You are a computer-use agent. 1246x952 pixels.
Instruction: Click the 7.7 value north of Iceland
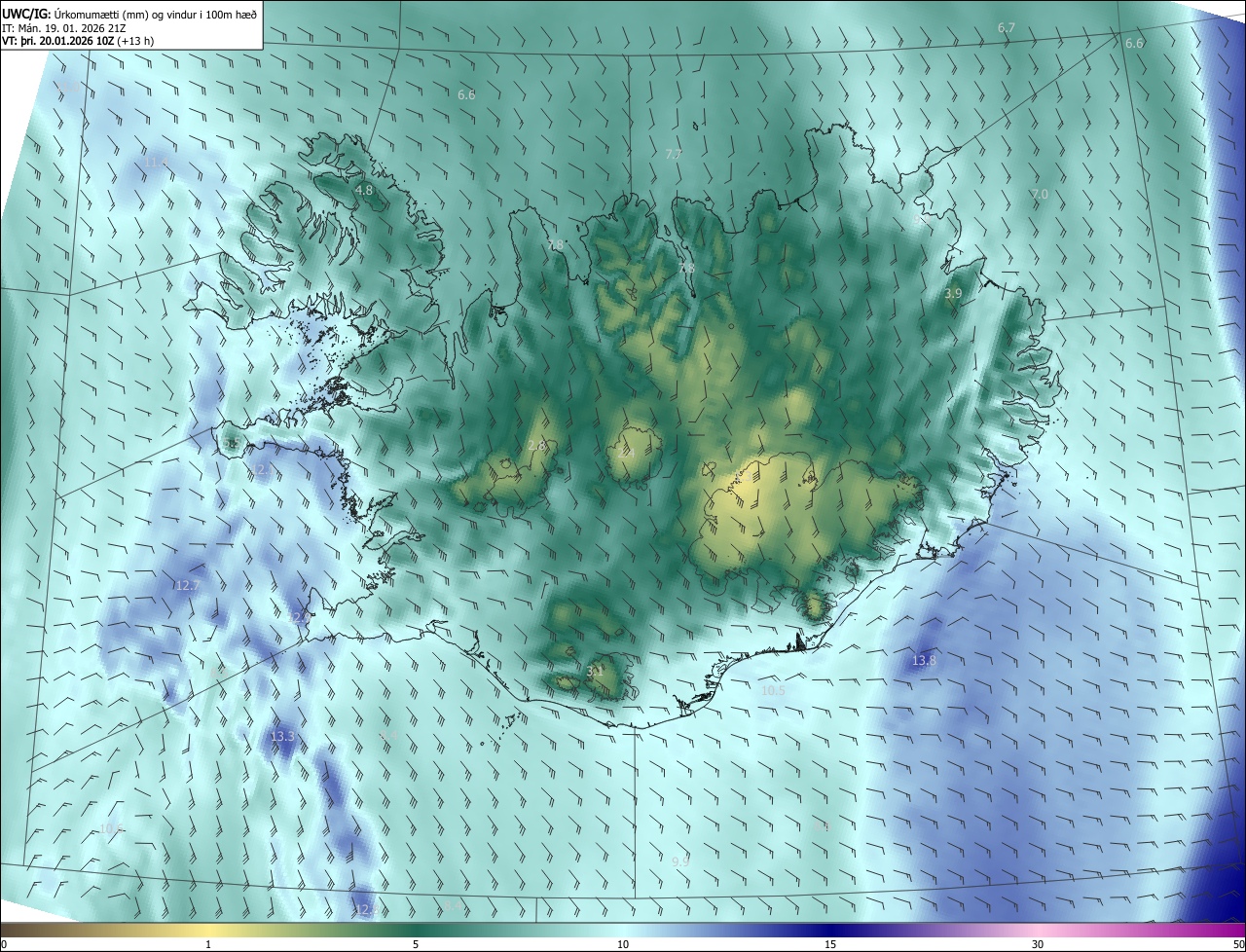(x=674, y=155)
